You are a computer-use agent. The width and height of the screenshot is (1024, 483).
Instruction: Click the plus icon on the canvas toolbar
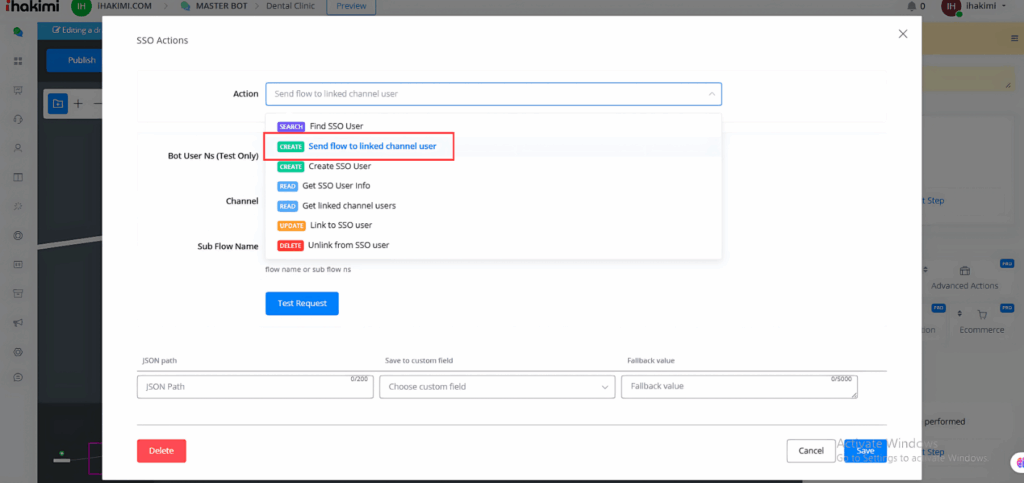(x=78, y=103)
